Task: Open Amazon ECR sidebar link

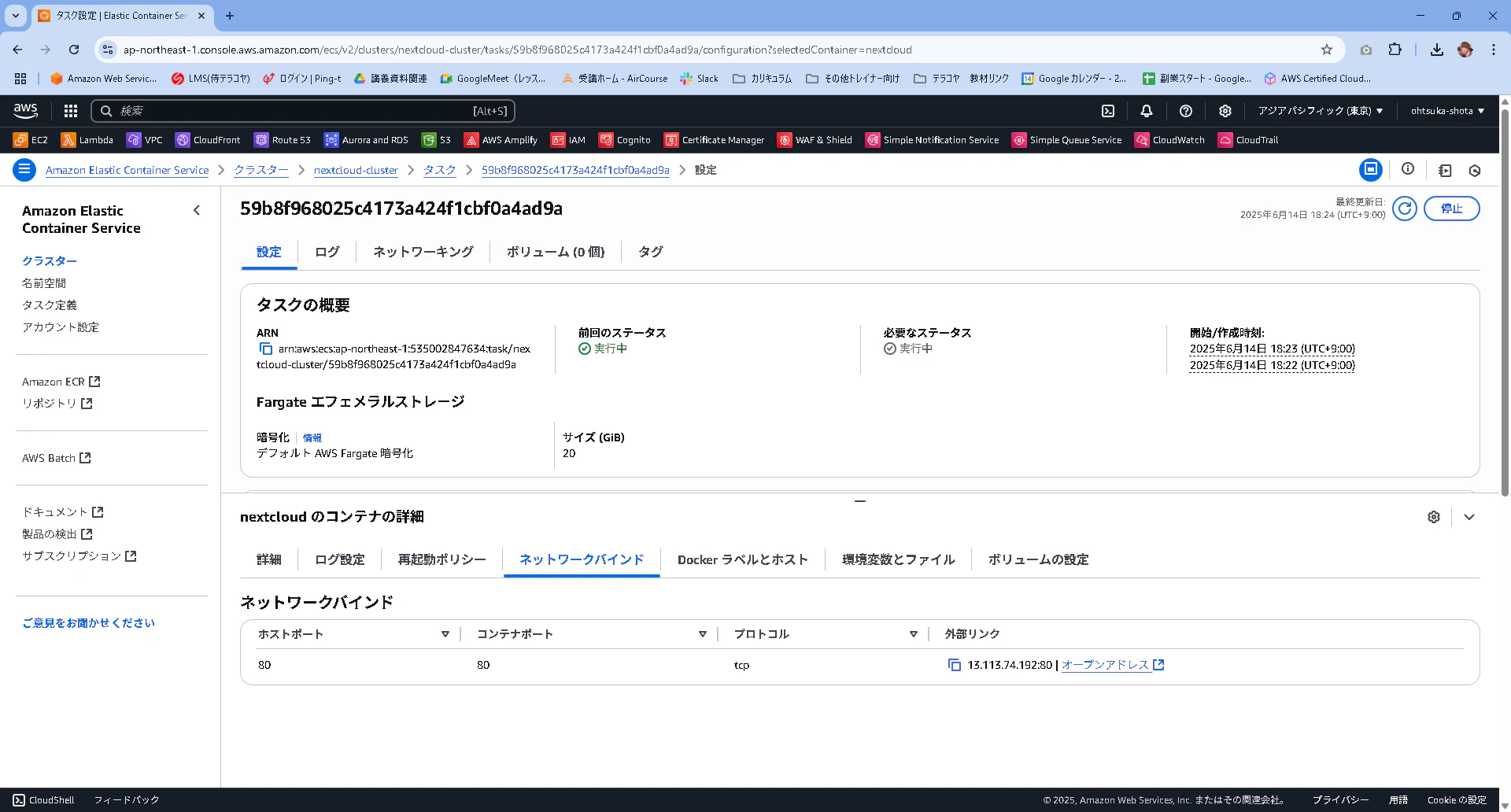Action: (x=61, y=382)
